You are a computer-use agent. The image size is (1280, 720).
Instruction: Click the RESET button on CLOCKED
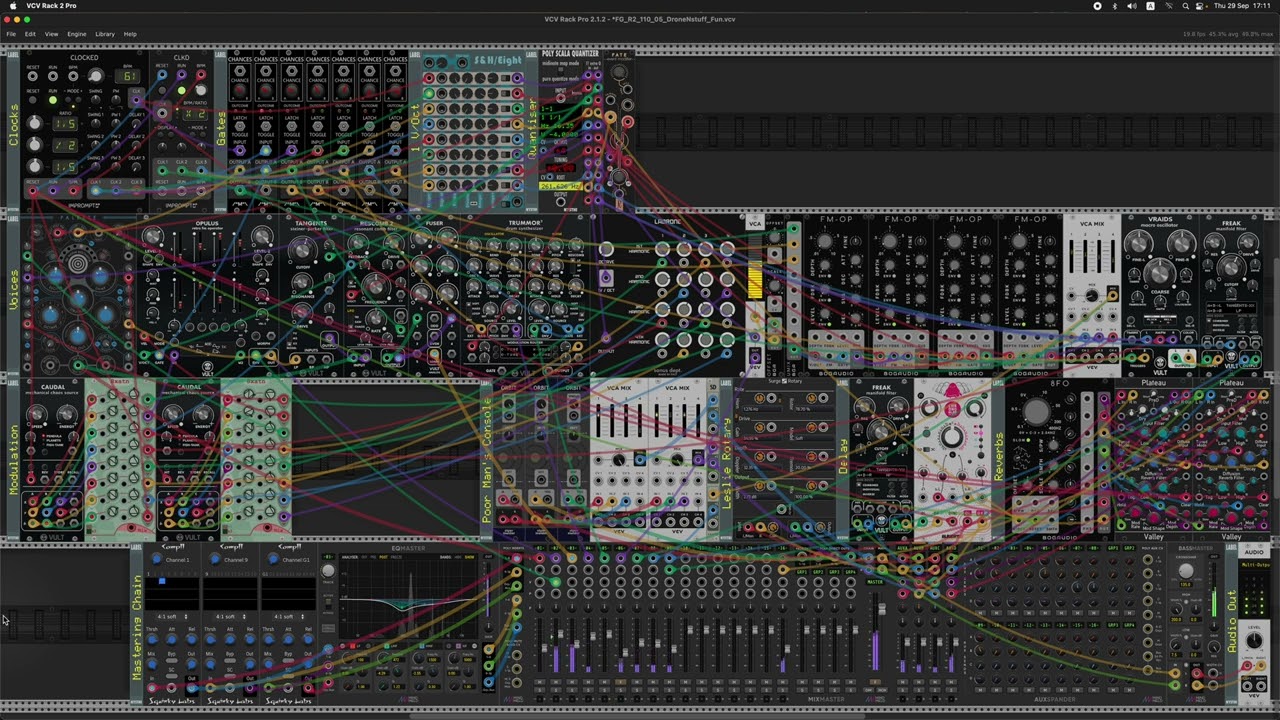tap(33, 99)
